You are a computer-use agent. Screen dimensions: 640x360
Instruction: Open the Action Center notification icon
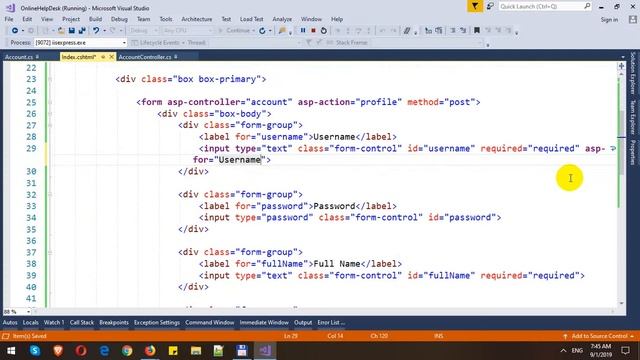coord(625,351)
